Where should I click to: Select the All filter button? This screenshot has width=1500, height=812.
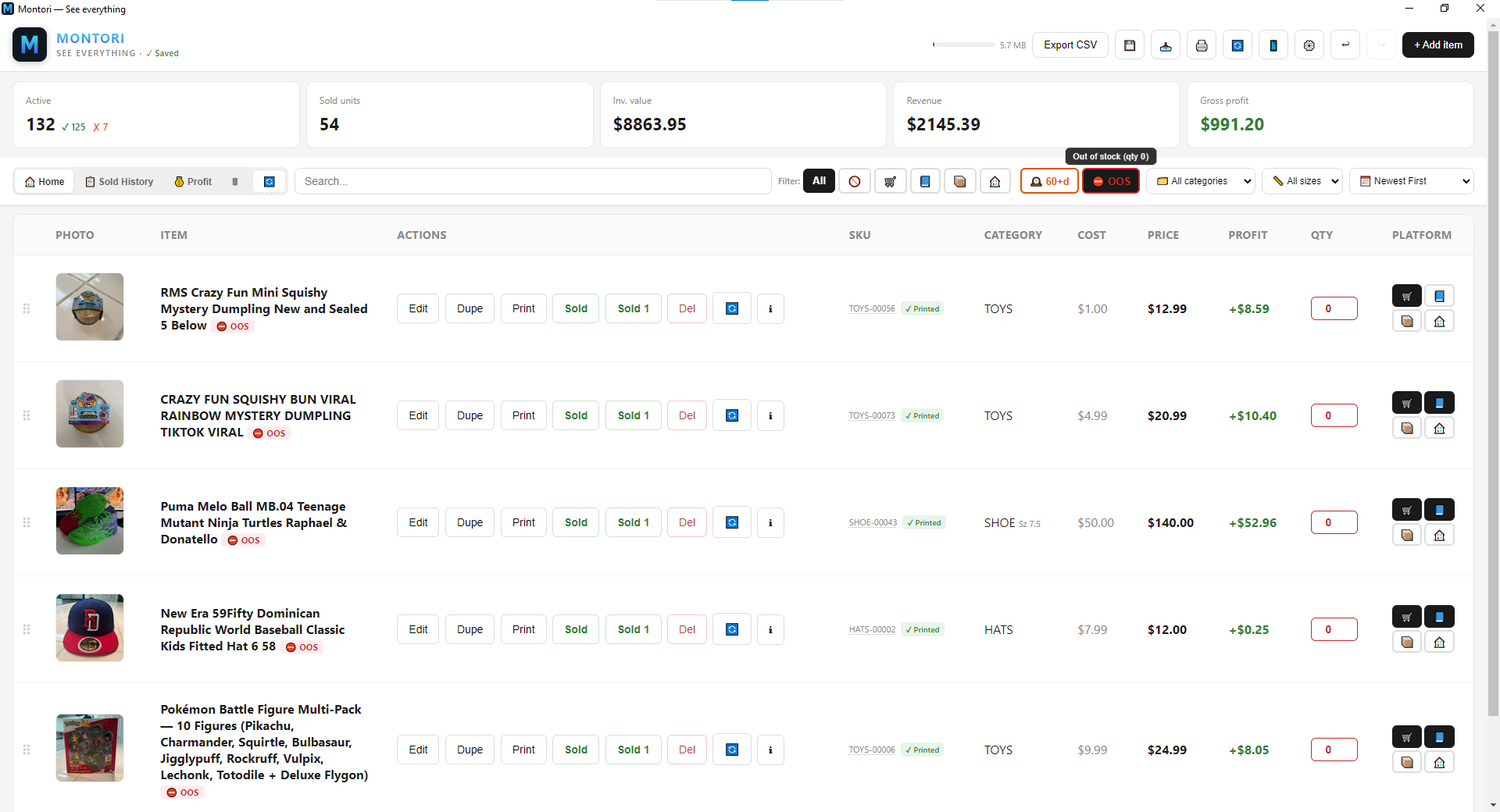click(x=819, y=181)
